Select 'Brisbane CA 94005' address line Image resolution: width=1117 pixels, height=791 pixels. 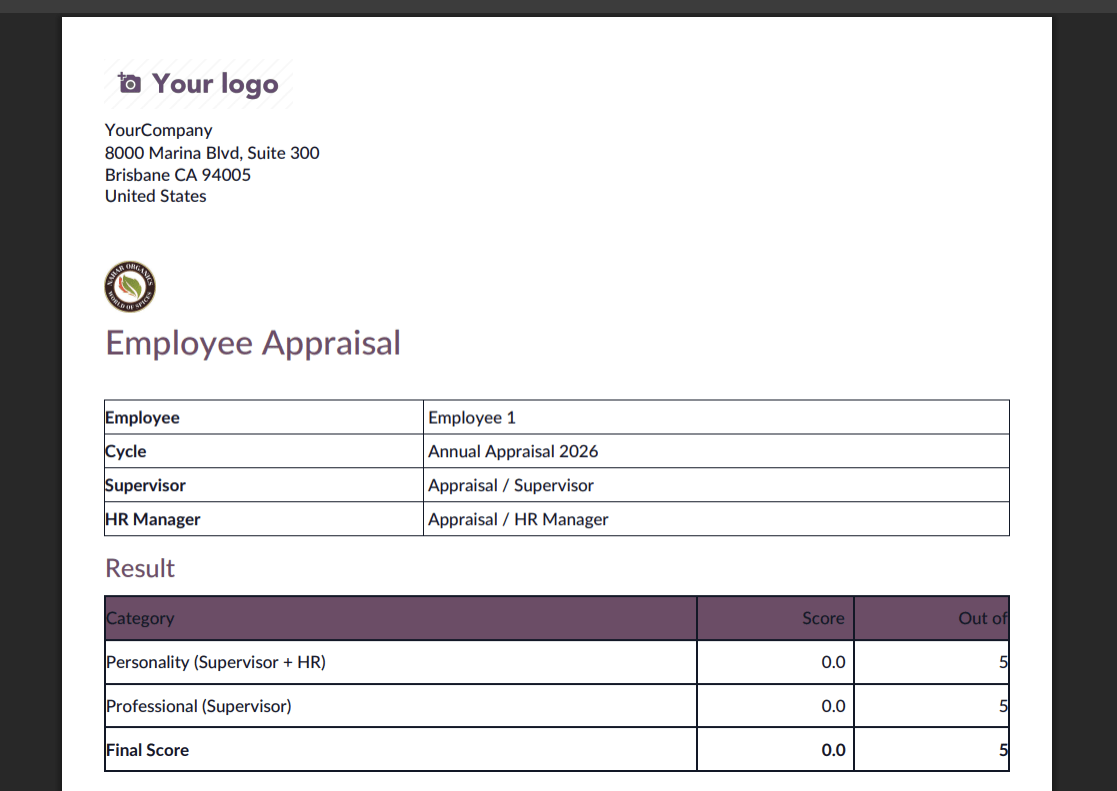point(177,175)
